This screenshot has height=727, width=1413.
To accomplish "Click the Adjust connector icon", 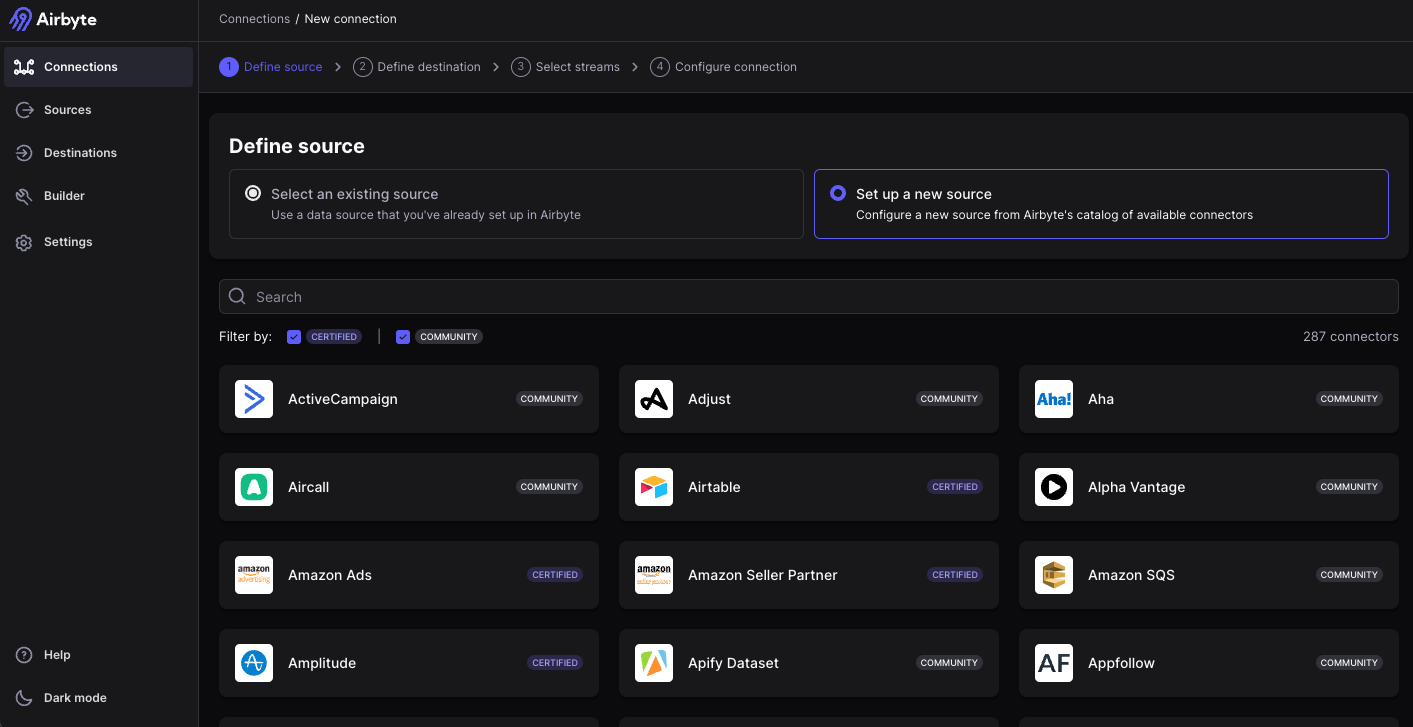I will click(654, 399).
